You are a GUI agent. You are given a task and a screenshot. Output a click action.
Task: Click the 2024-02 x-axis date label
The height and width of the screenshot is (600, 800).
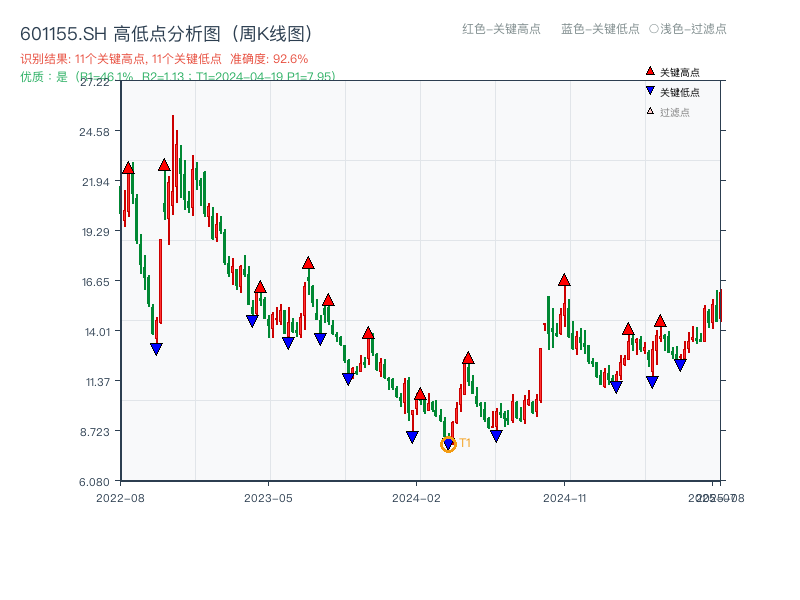click(x=416, y=498)
